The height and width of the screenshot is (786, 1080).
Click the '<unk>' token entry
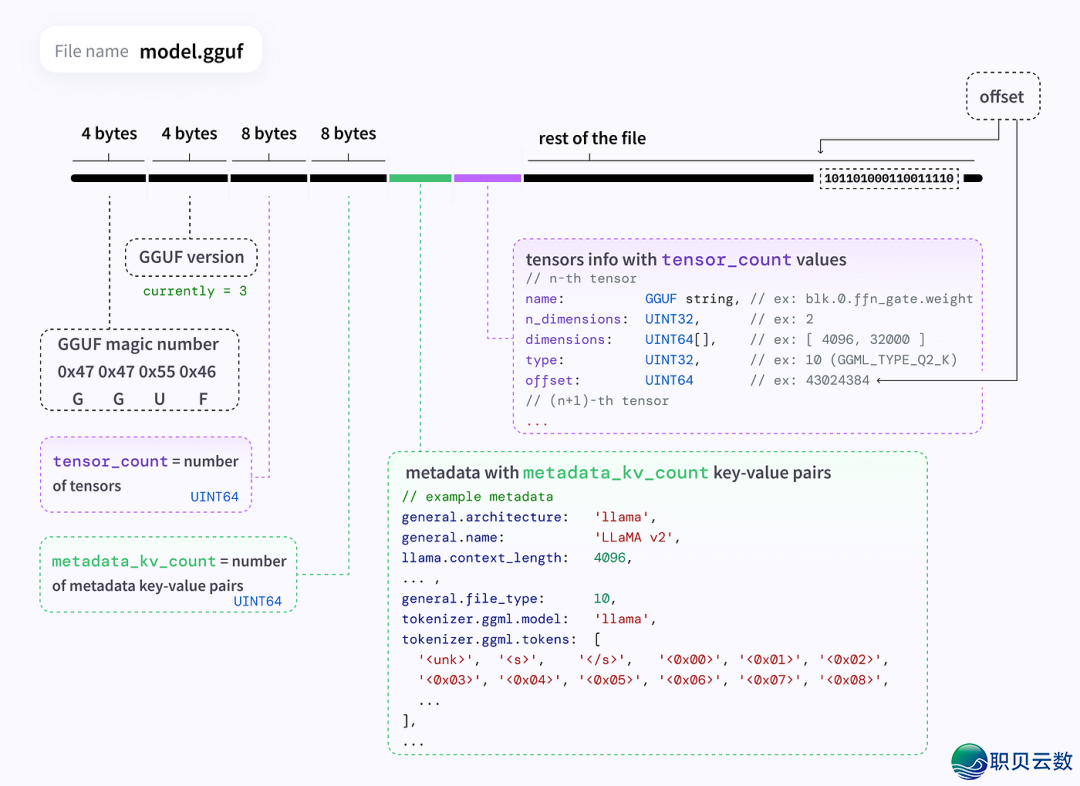pyautogui.click(x=447, y=659)
